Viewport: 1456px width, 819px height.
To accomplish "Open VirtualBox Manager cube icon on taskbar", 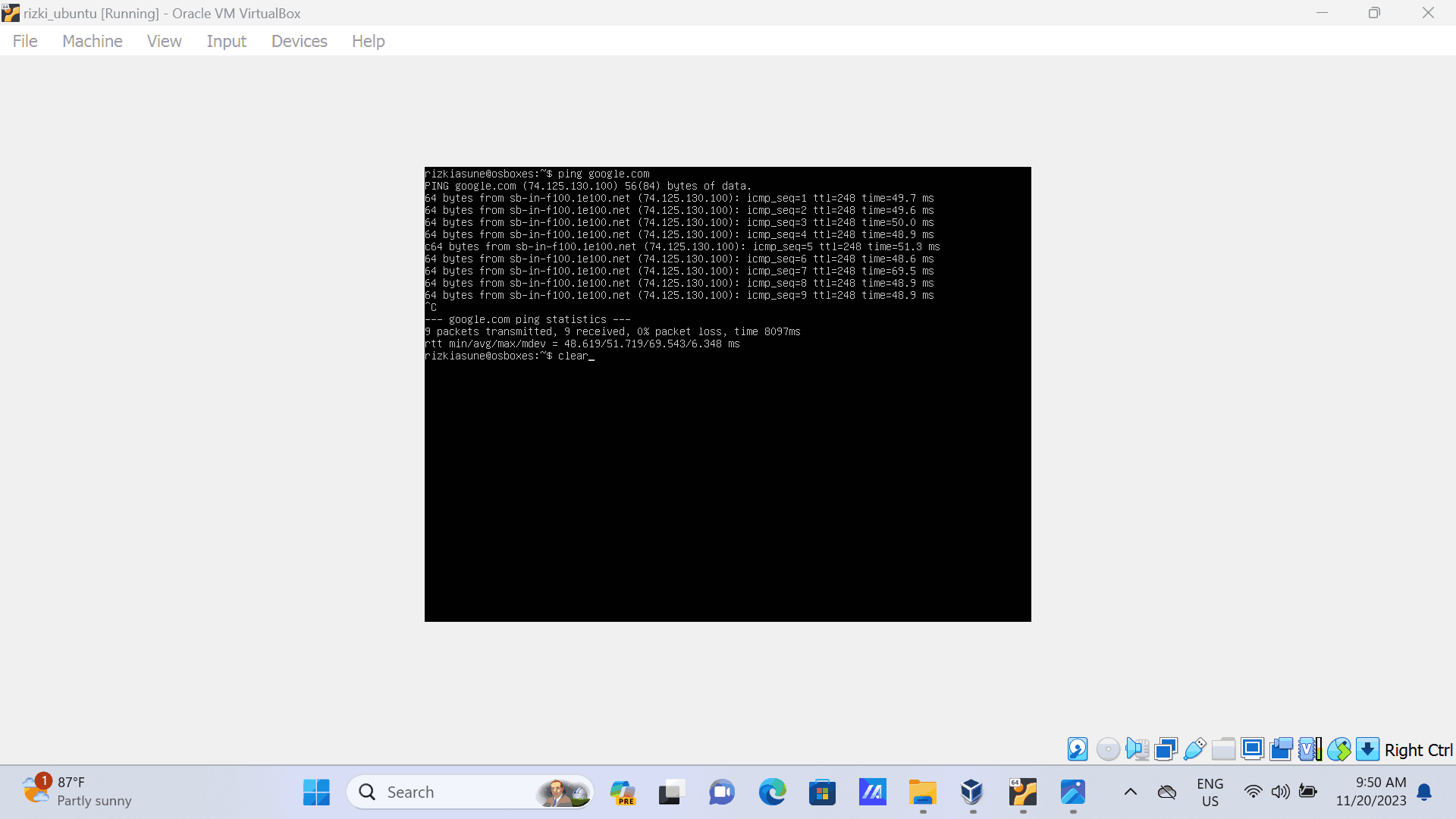I will tap(972, 792).
